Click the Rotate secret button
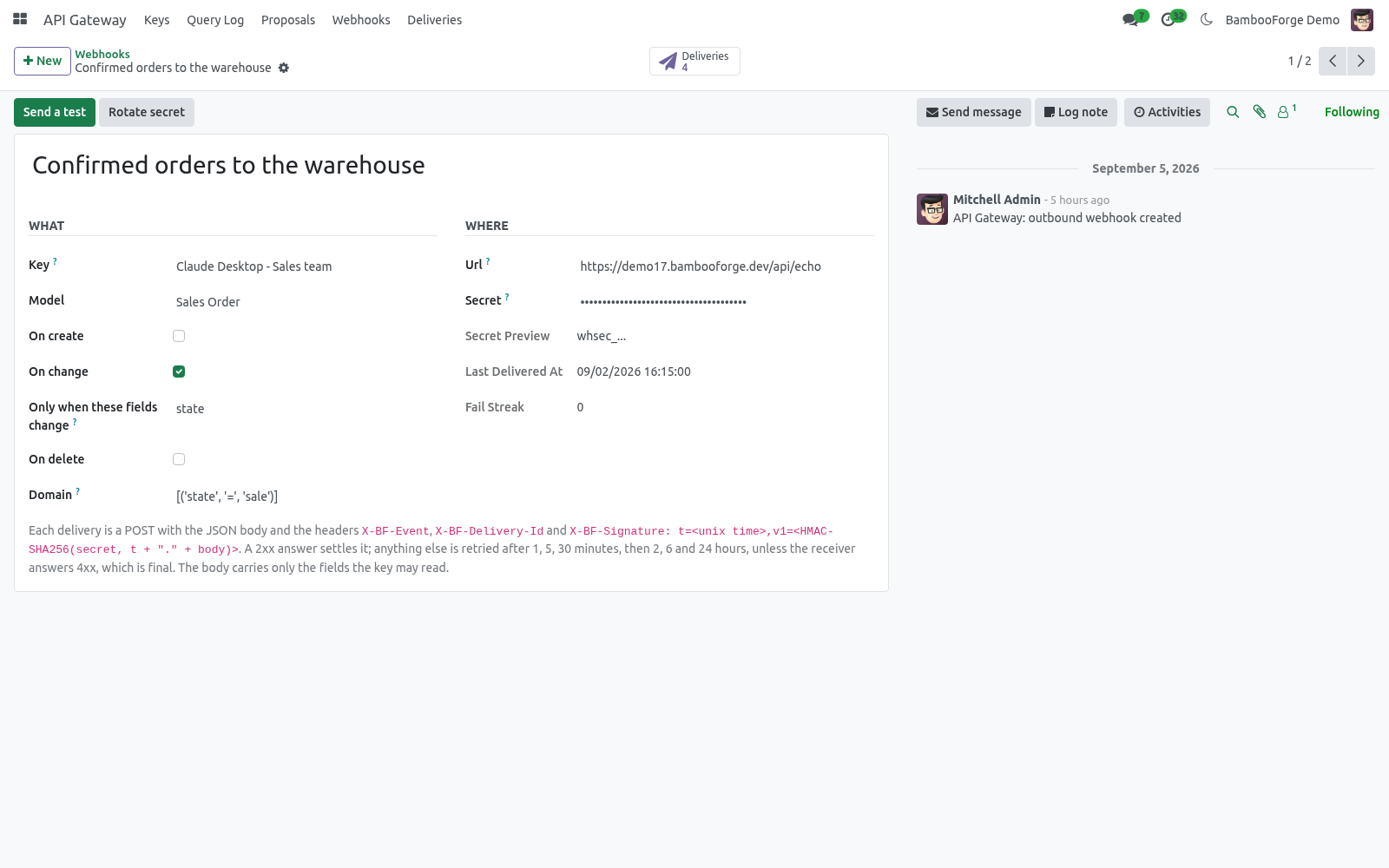Viewport: 1389px width, 868px height. (147, 112)
